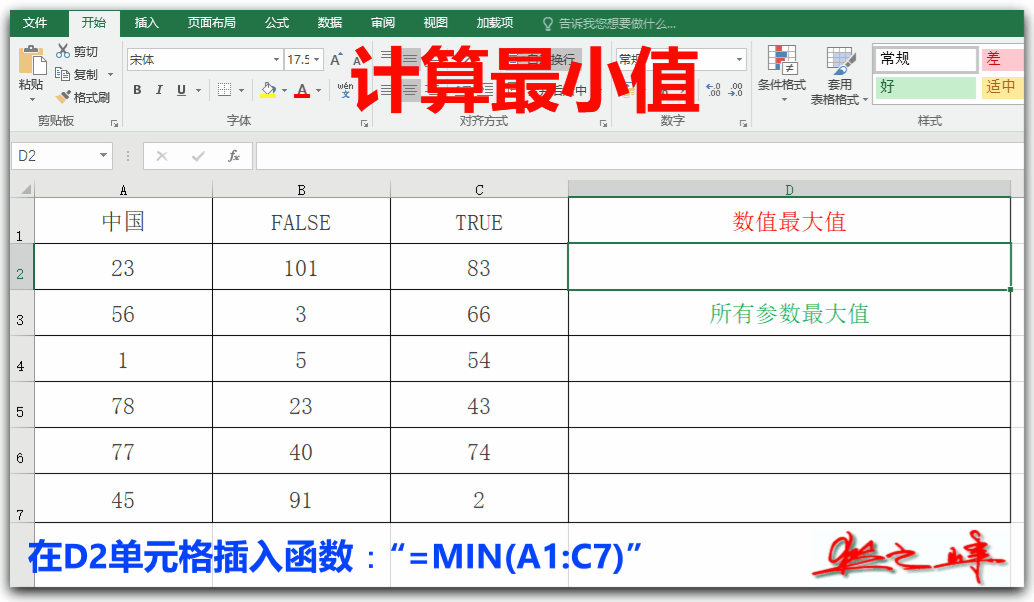Image resolution: width=1034 pixels, height=602 pixels.
Task: Click the confirm checkmark formula button
Action: (198, 156)
